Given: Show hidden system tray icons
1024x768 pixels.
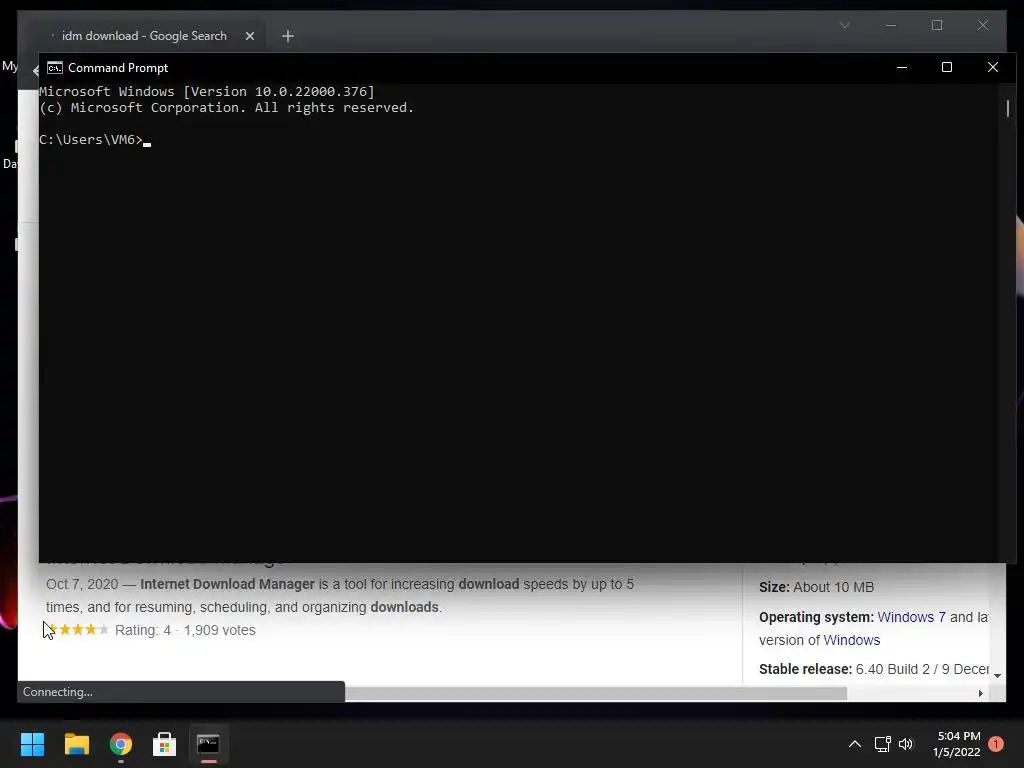Looking at the screenshot, I should (855, 744).
